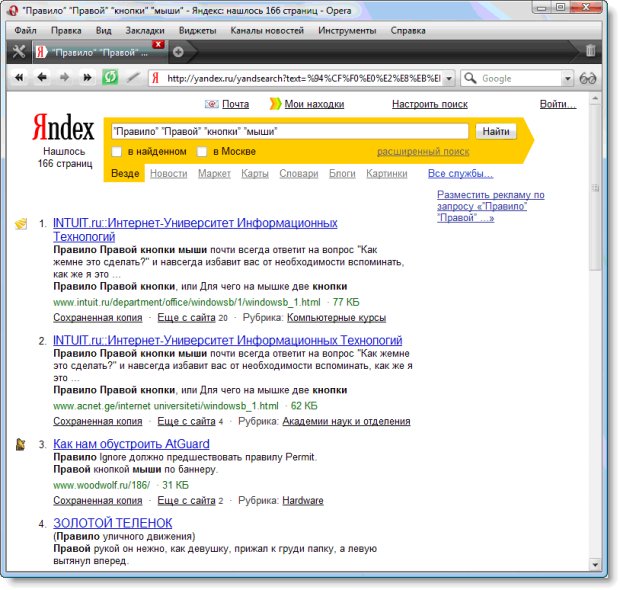This screenshot has width=620, height=590.
Task: Open the Академии наук и отделения rubric
Action: (x=346, y=422)
